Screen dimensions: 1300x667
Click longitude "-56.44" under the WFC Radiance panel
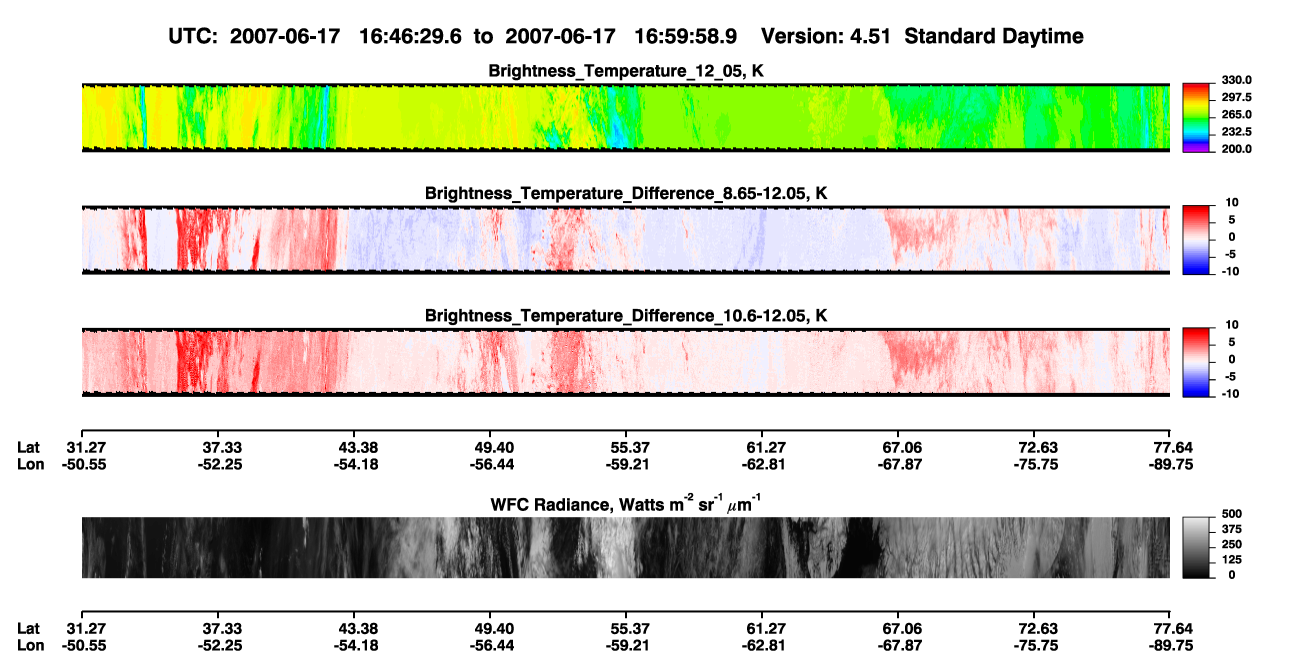pos(494,645)
